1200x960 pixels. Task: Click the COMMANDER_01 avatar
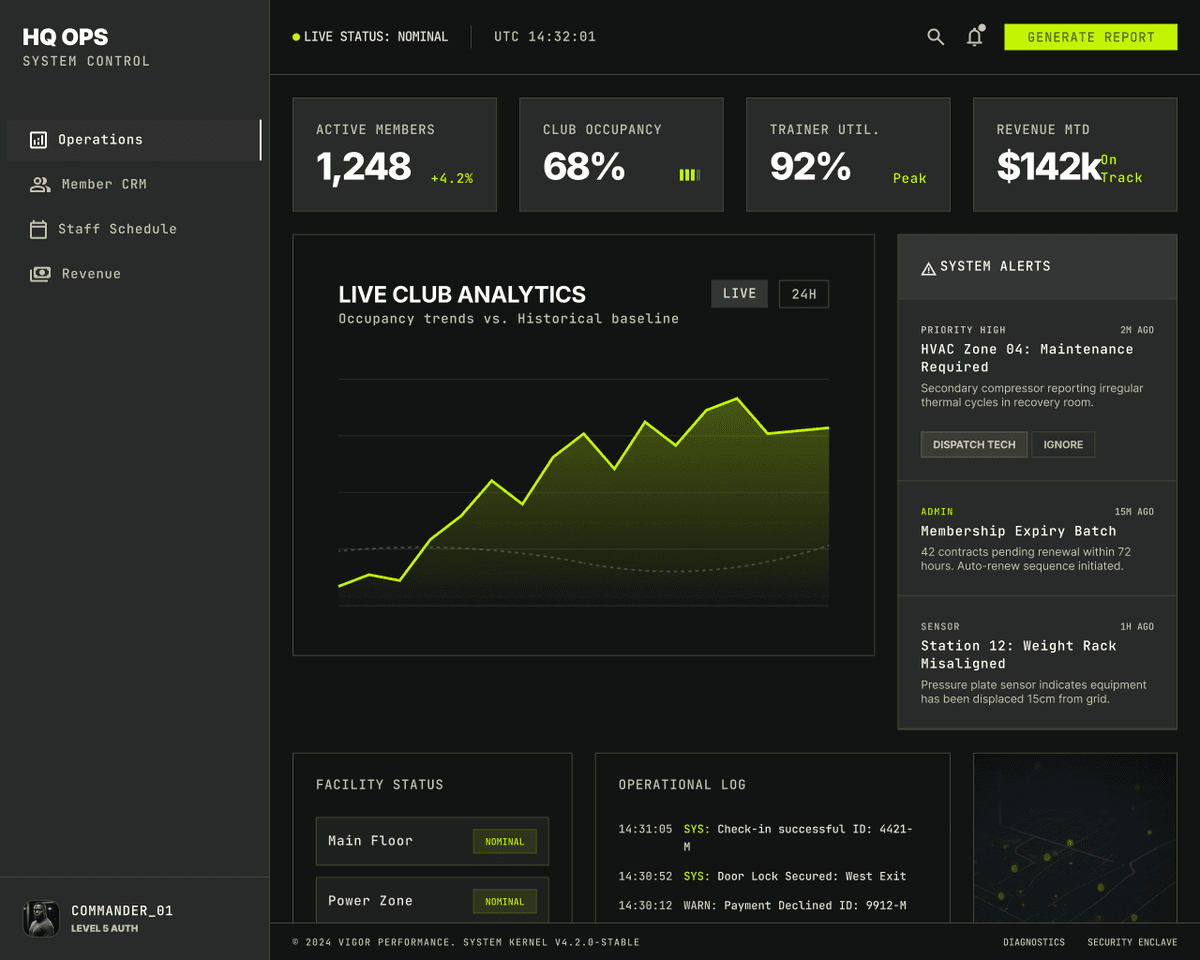coord(41,918)
